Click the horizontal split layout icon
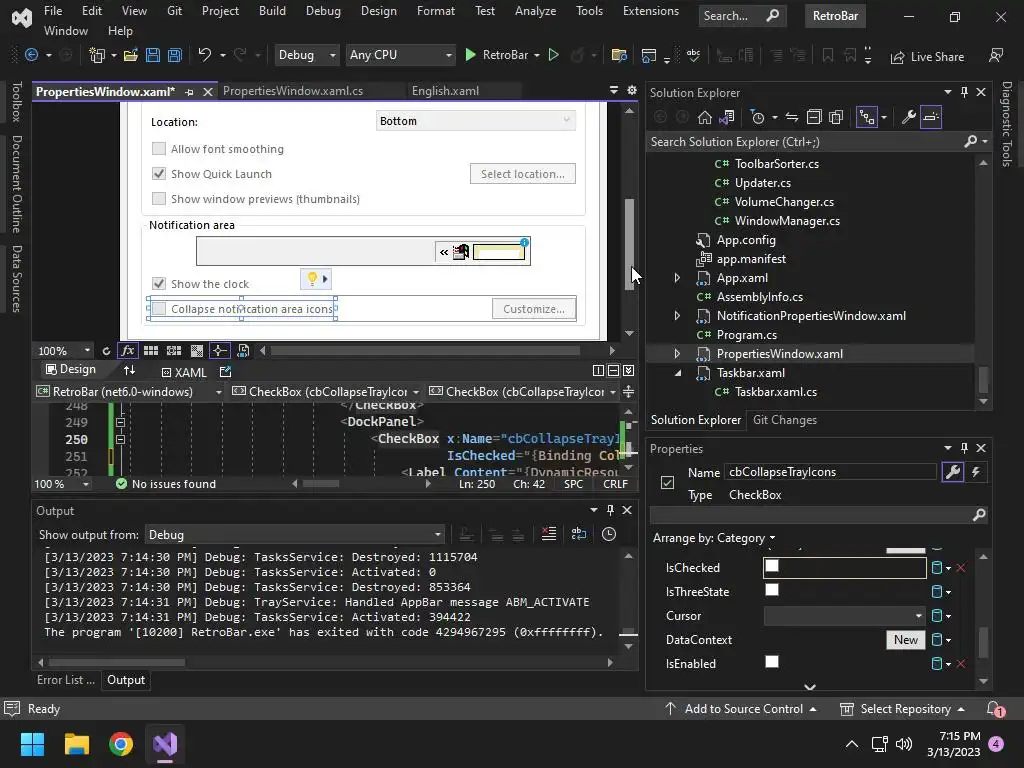The image size is (1024, 768). (x=613, y=371)
